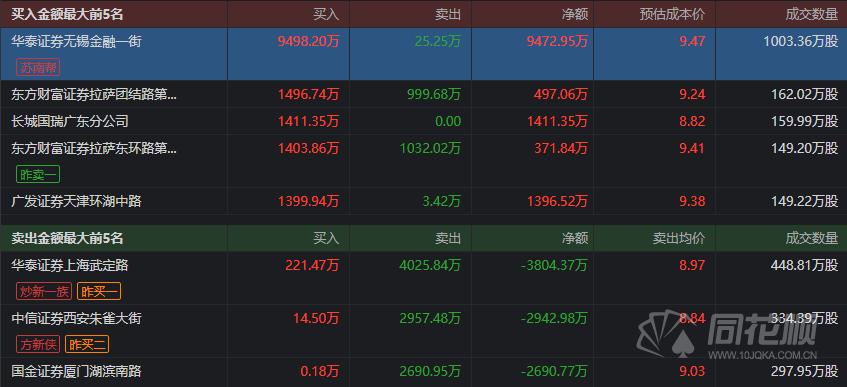Select 长城国瑞广东分公司 row name
847x387 pixels.
click(70, 121)
